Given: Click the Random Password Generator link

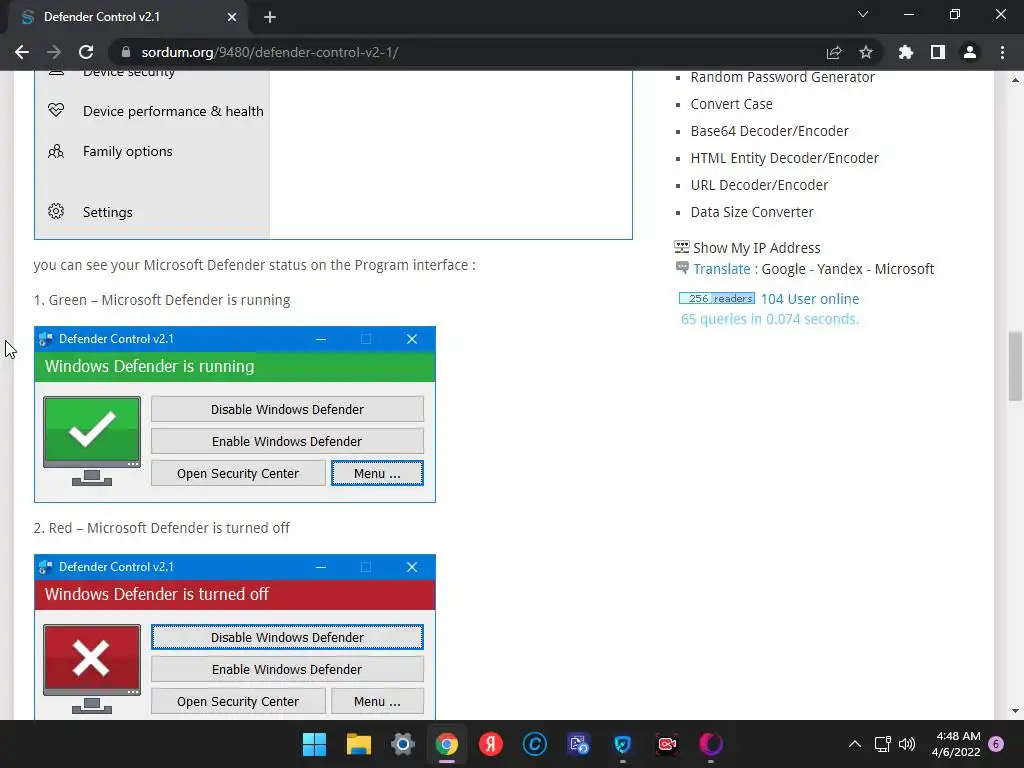Looking at the screenshot, I should point(782,77).
